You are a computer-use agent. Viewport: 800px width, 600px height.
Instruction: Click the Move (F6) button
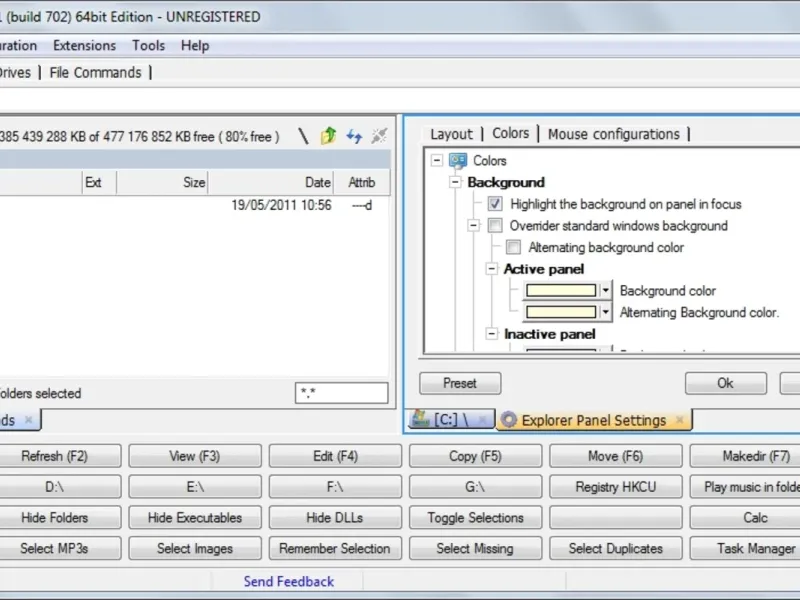[616, 456]
